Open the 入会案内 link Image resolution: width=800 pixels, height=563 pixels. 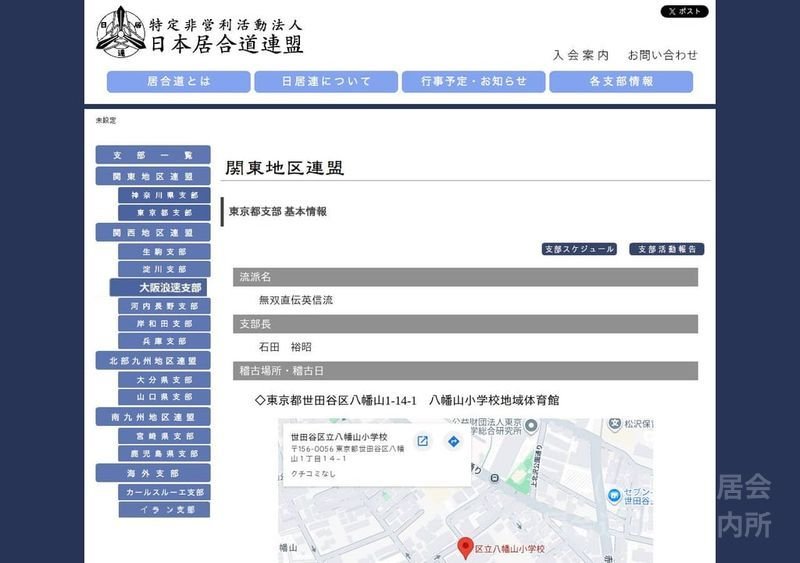coord(581,55)
